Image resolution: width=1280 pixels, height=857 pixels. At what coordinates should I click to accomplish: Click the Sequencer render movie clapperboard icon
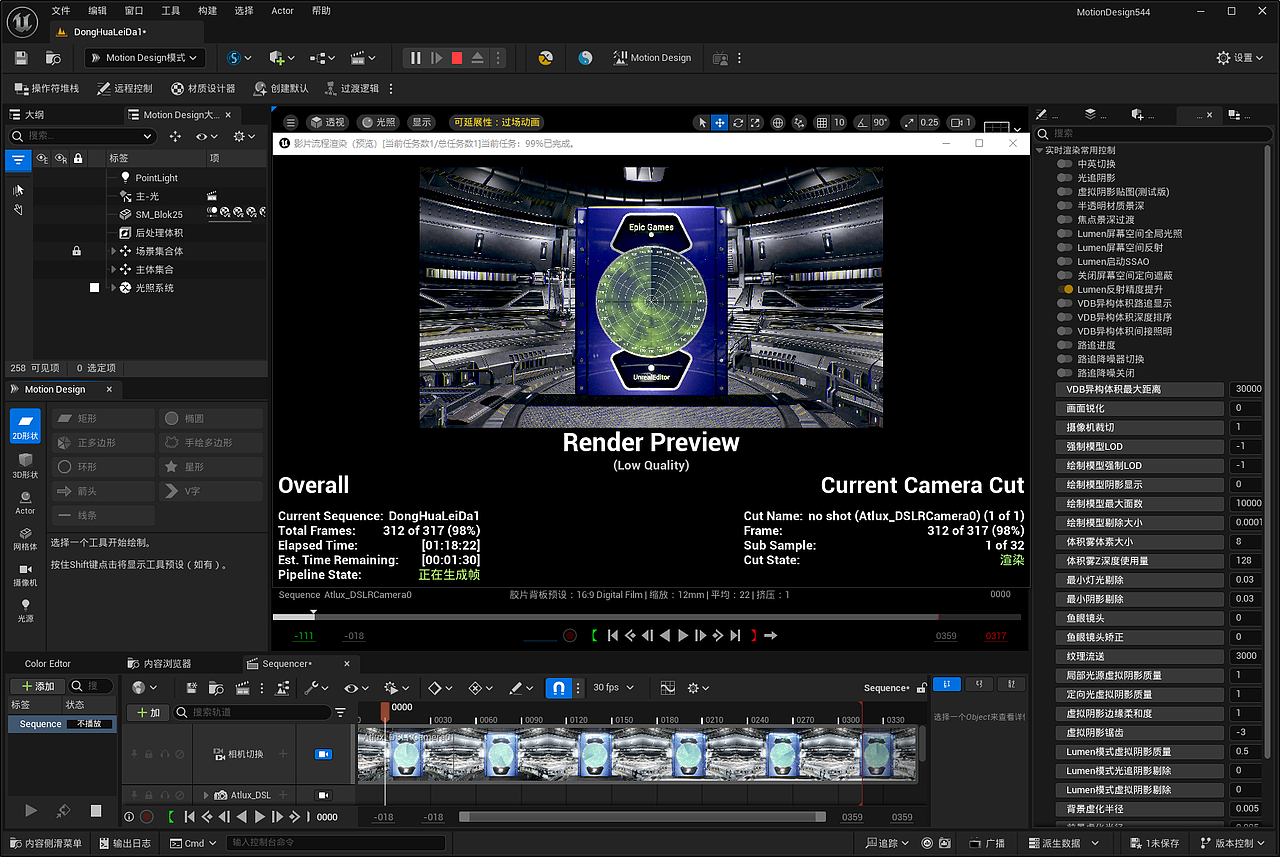tap(241, 688)
